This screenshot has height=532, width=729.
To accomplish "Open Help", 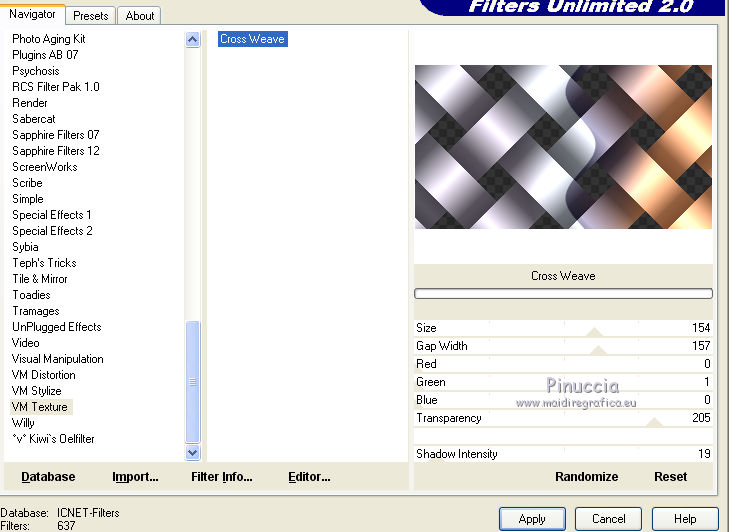I will (x=685, y=519).
